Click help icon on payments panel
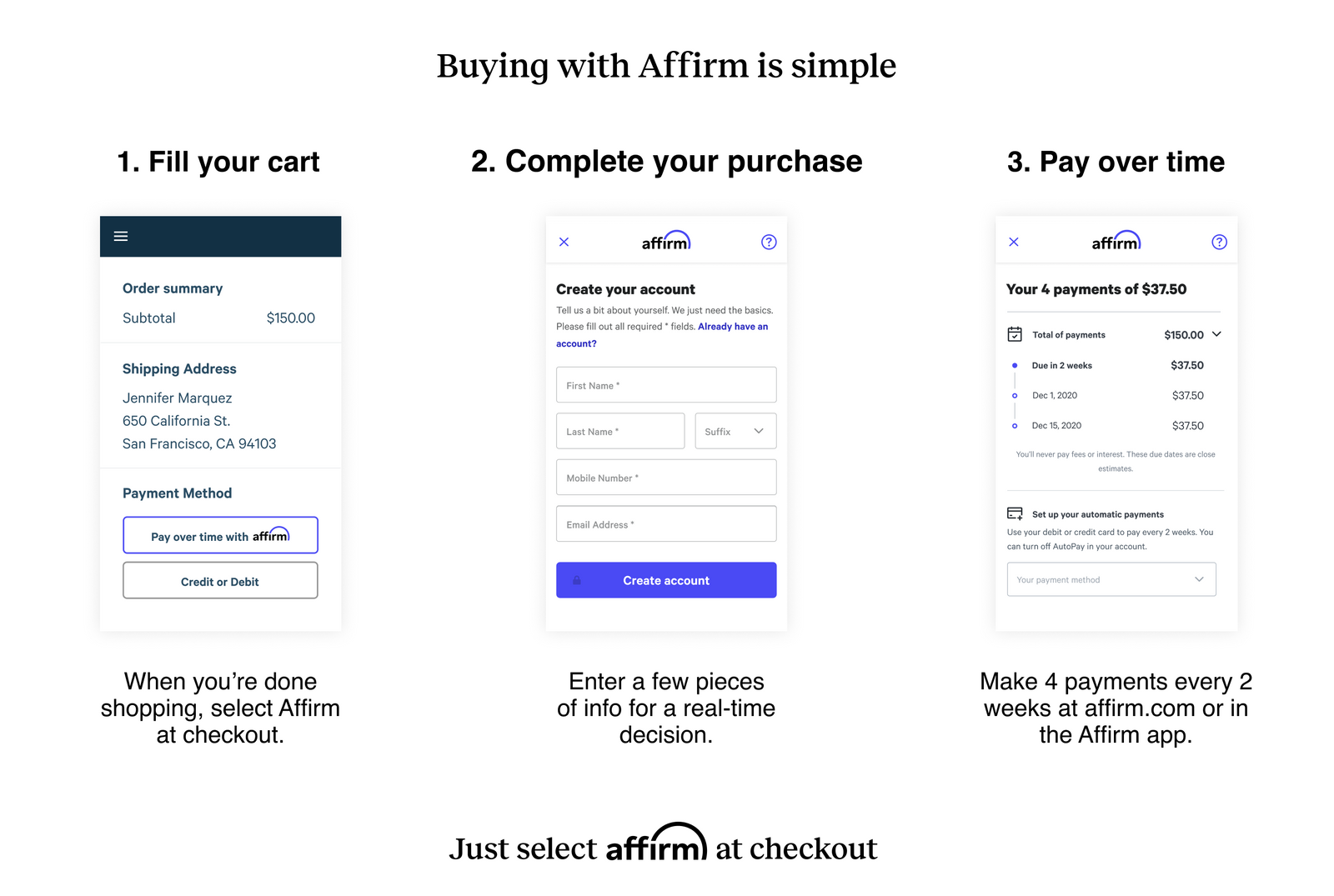 coord(1219,242)
